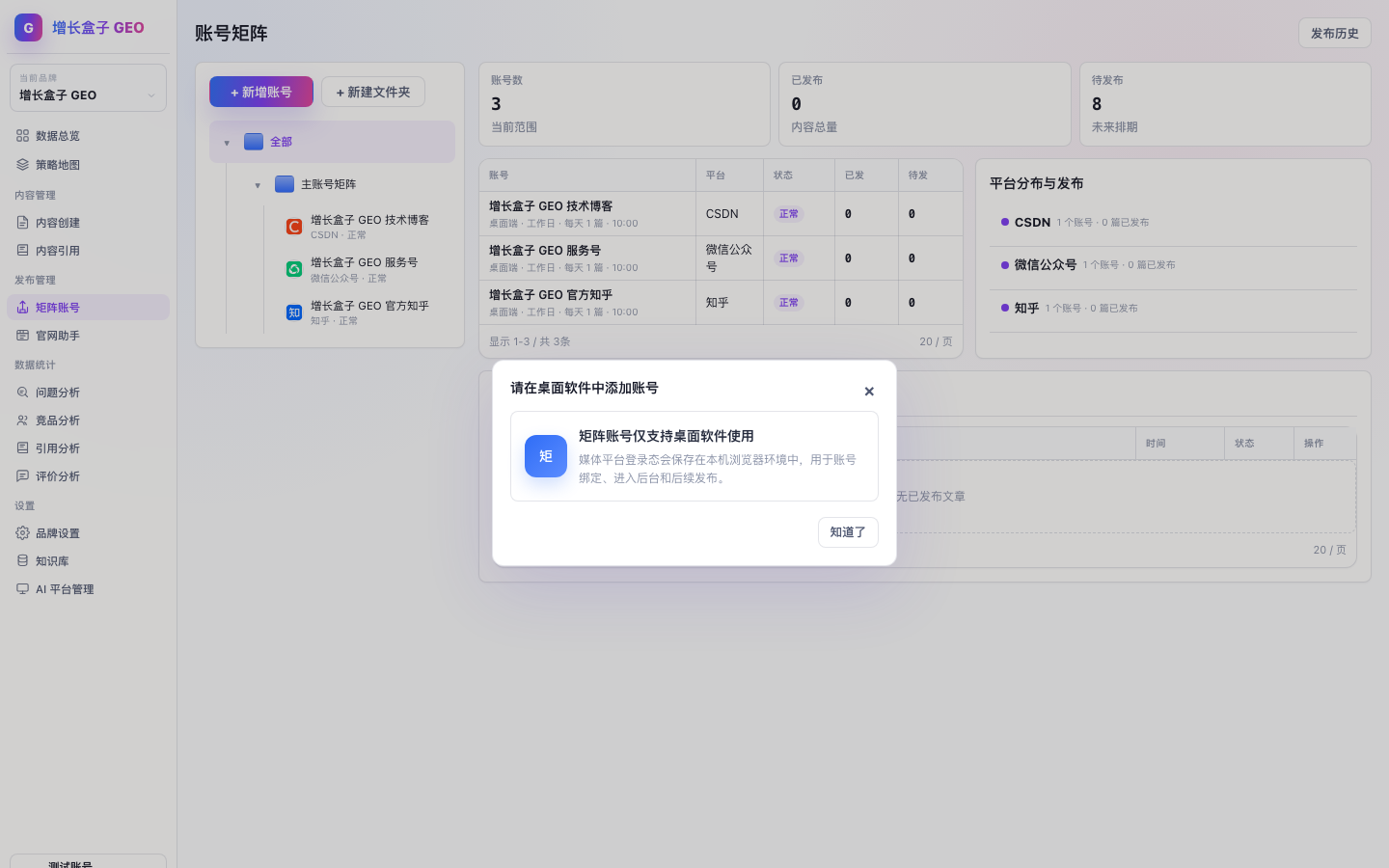This screenshot has width=1389, height=868.
Task: Click the 内容引用 icon
Action: [x=22, y=251]
